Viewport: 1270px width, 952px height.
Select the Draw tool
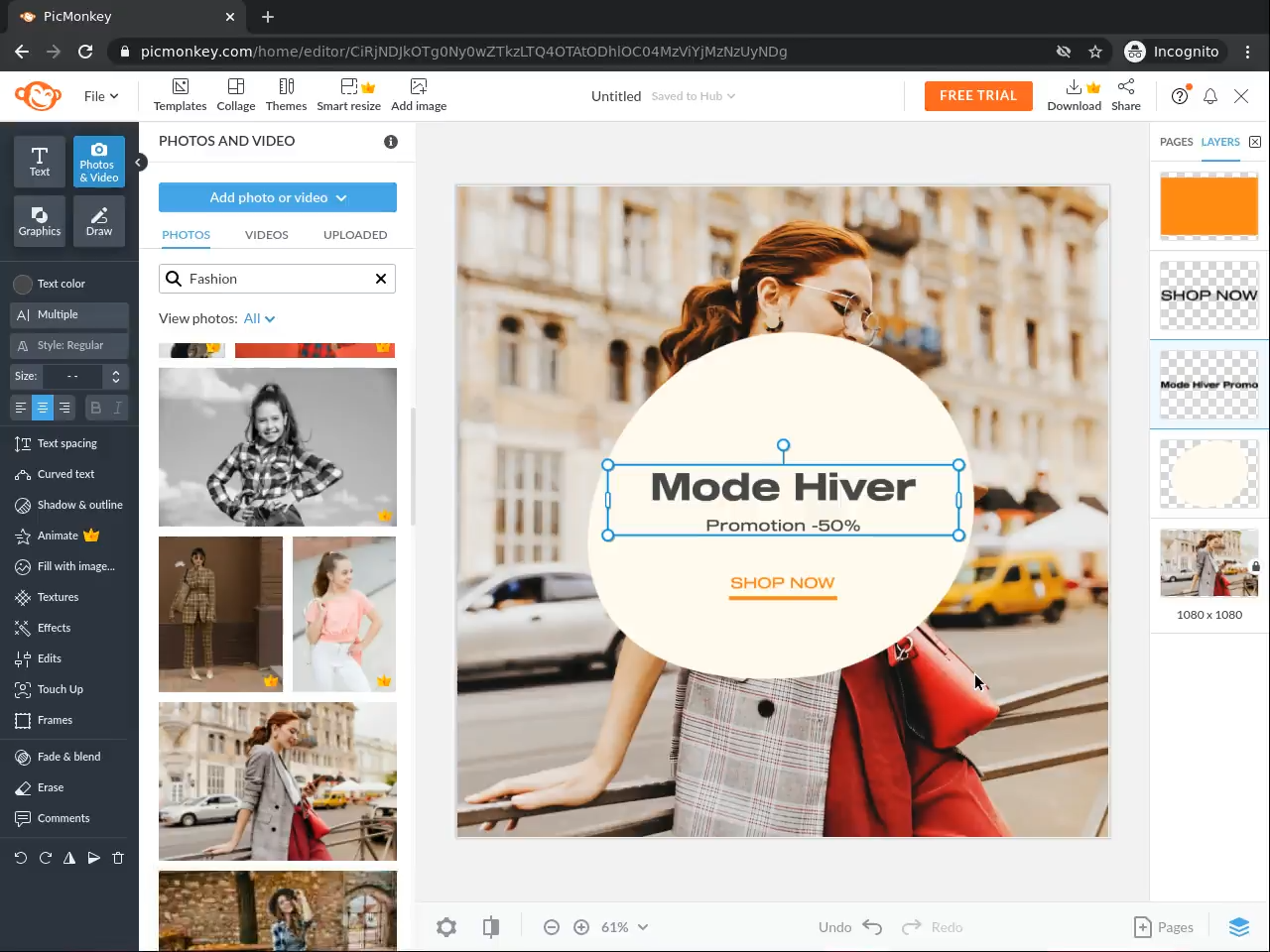99,220
